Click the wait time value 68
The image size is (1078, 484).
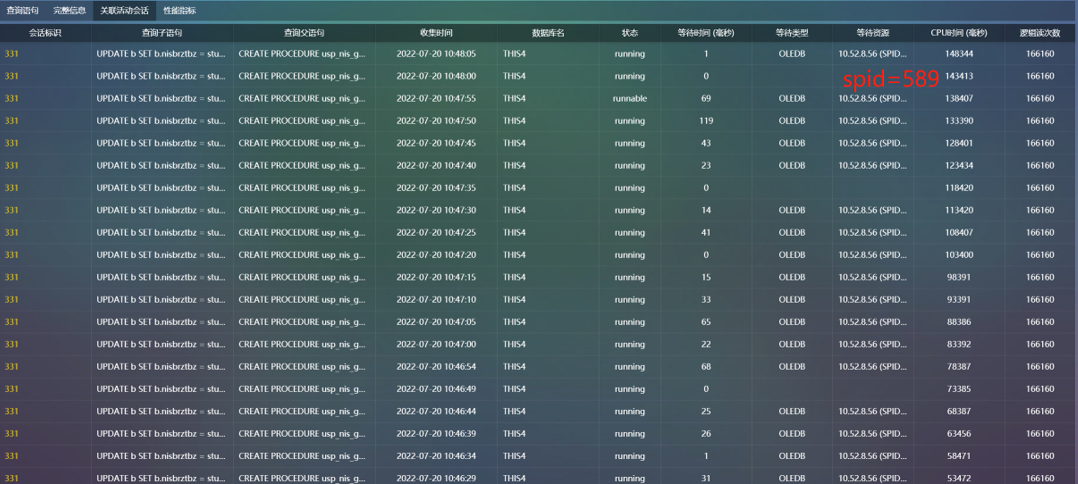coord(706,366)
